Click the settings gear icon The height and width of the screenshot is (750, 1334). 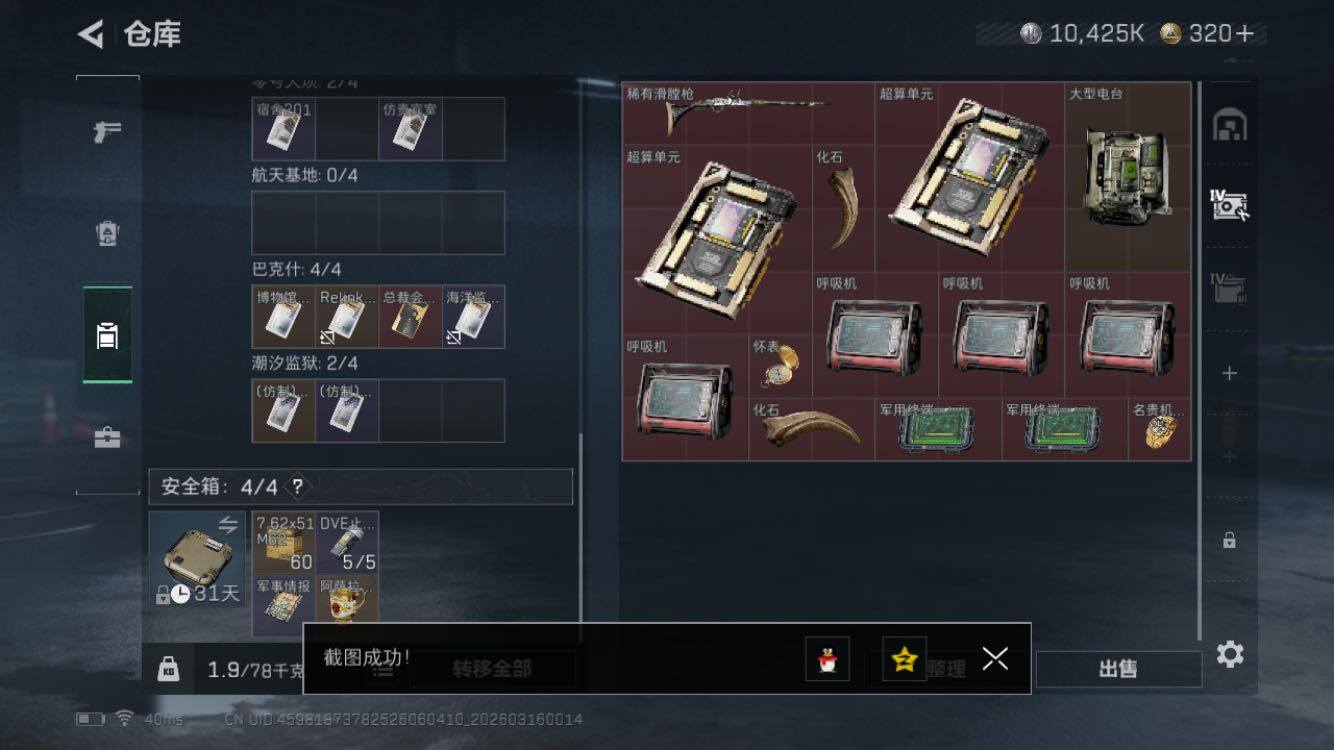point(1230,654)
